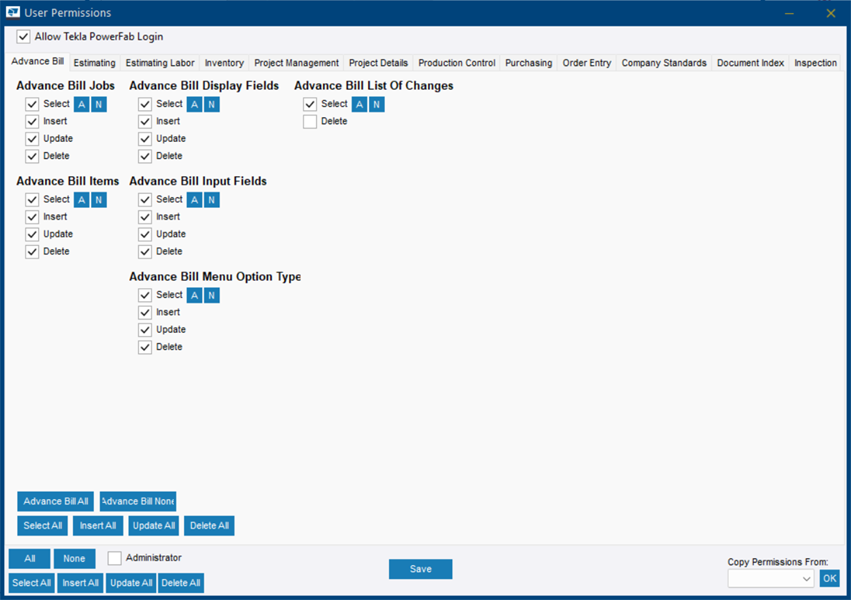Click the N button for Advance Bill Display Fields
Screen dimensions: 851x600
[x=212, y=104]
